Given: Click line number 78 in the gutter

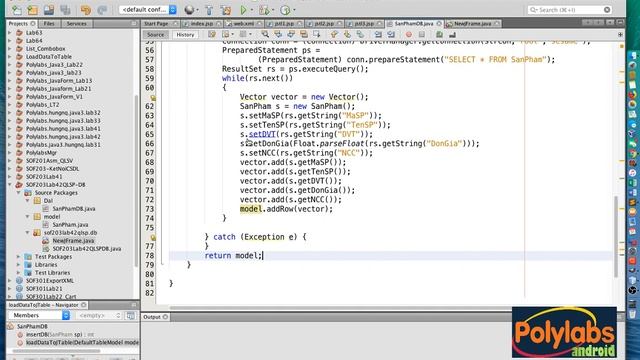Looking at the screenshot, I should coord(150,256).
